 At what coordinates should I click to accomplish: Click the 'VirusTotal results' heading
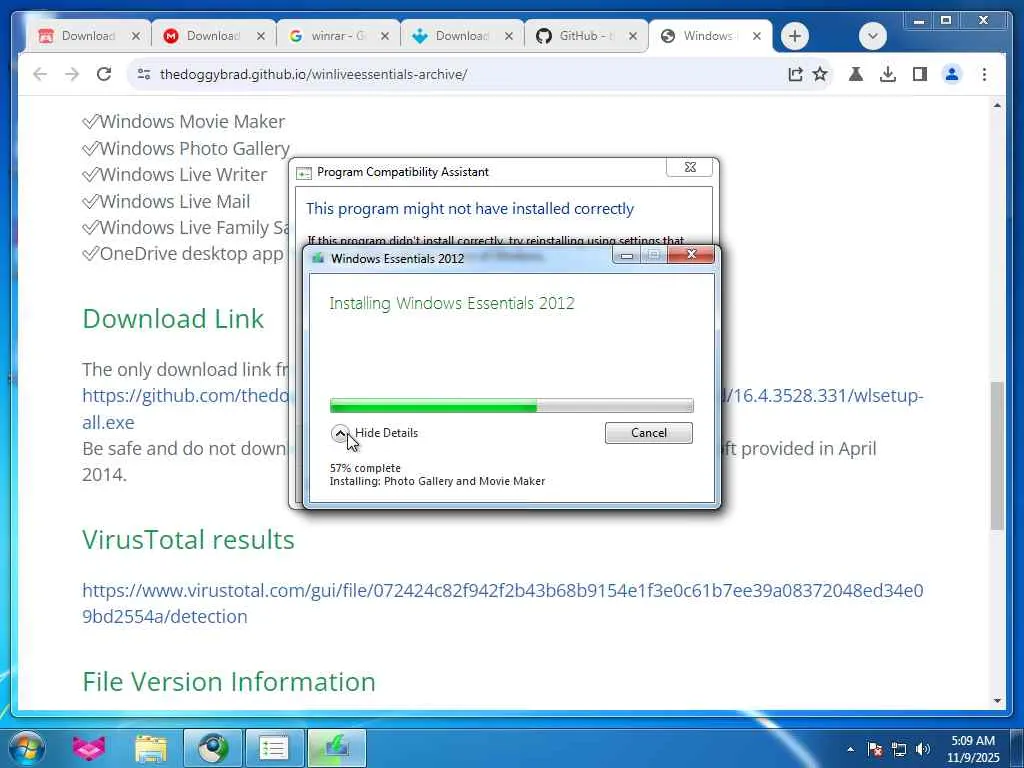tap(188, 540)
